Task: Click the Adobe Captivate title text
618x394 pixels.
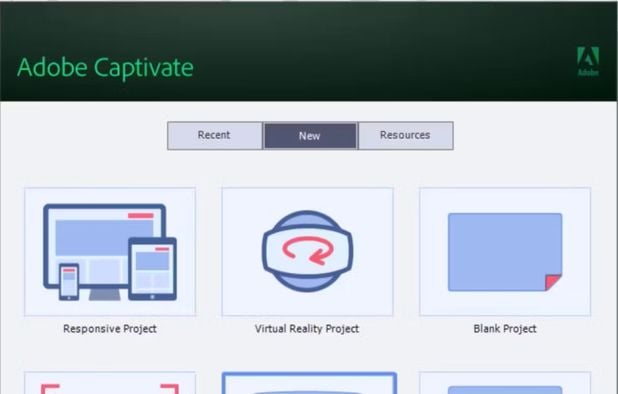Action: [105, 68]
